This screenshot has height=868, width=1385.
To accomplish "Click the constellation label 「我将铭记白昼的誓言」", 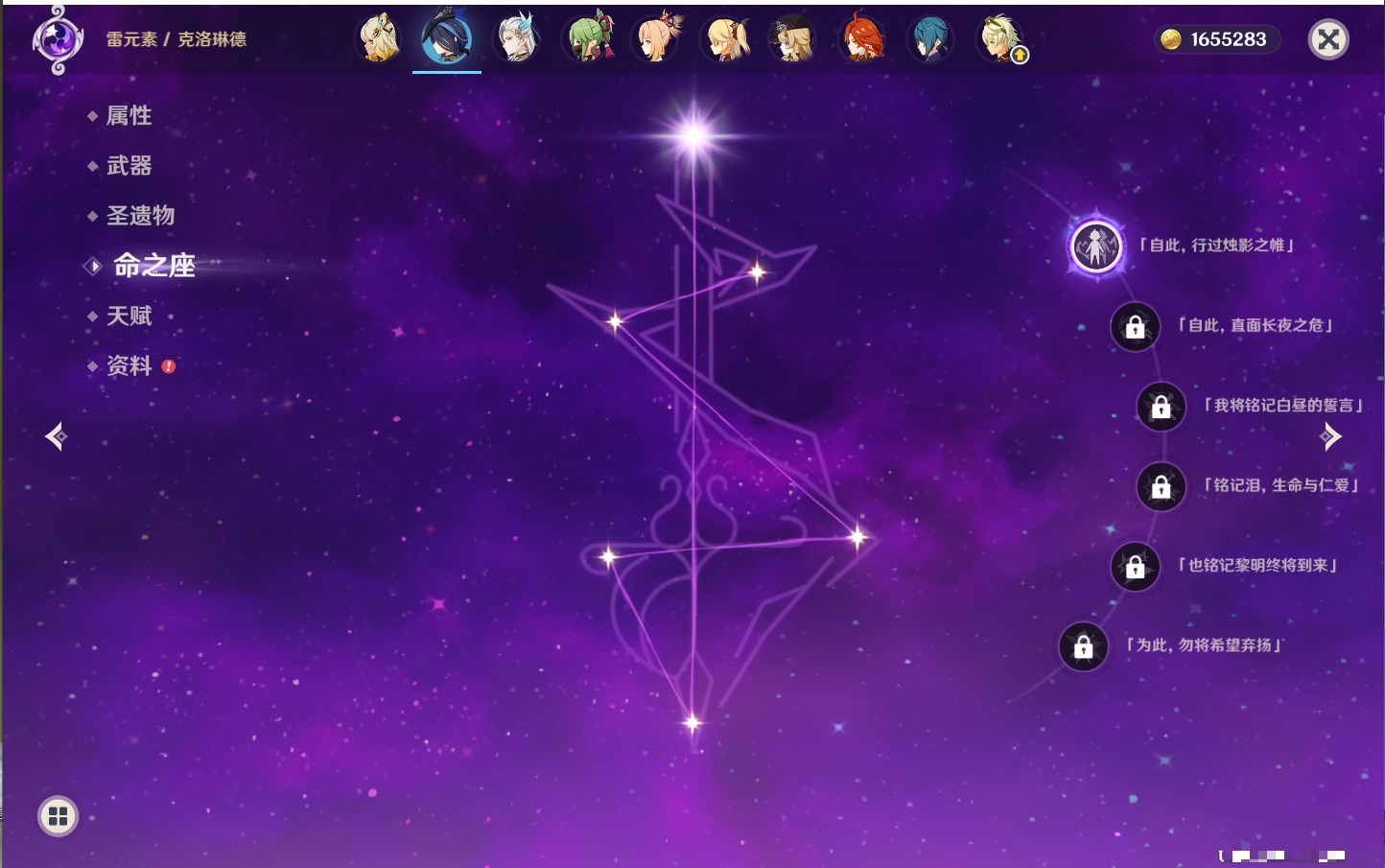I will 1282,406.
